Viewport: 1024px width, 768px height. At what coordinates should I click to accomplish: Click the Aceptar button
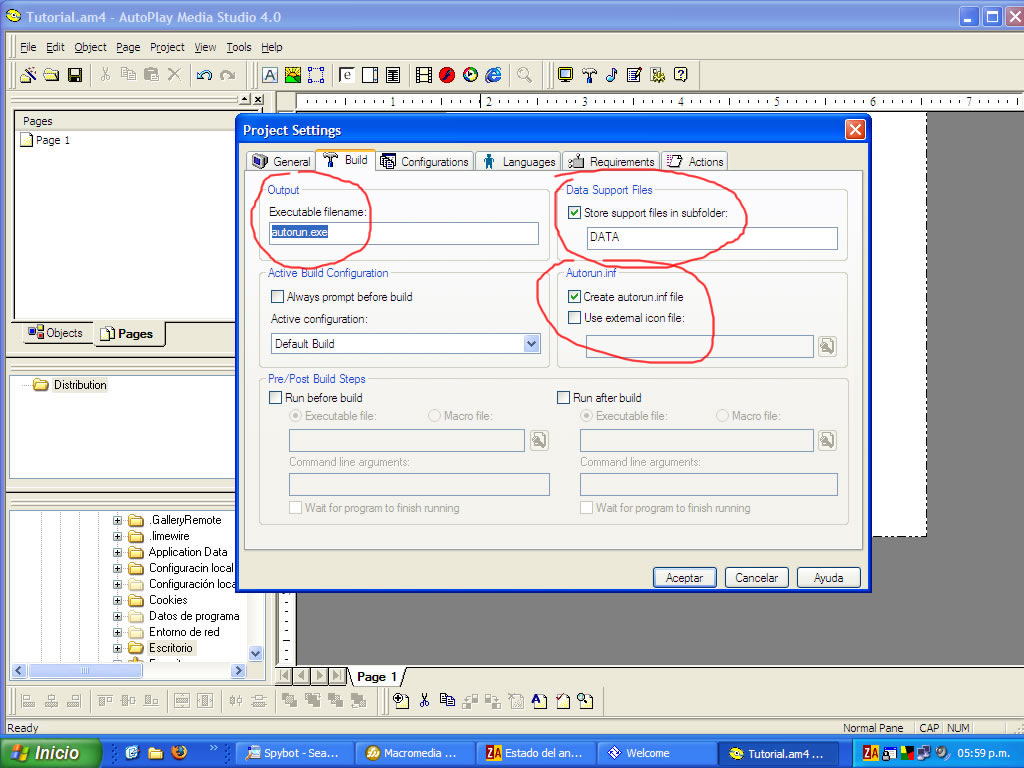(684, 578)
